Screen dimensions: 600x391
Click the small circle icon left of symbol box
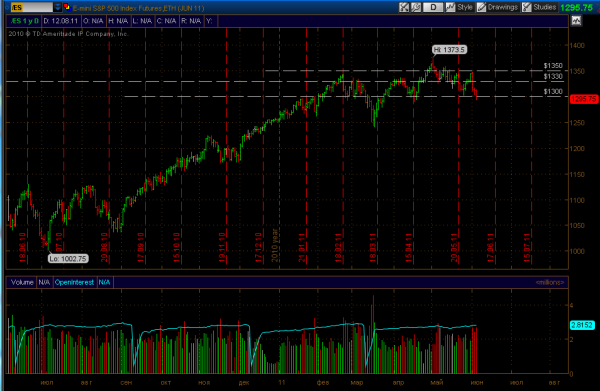pyautogui.click(x=7, y=8)
